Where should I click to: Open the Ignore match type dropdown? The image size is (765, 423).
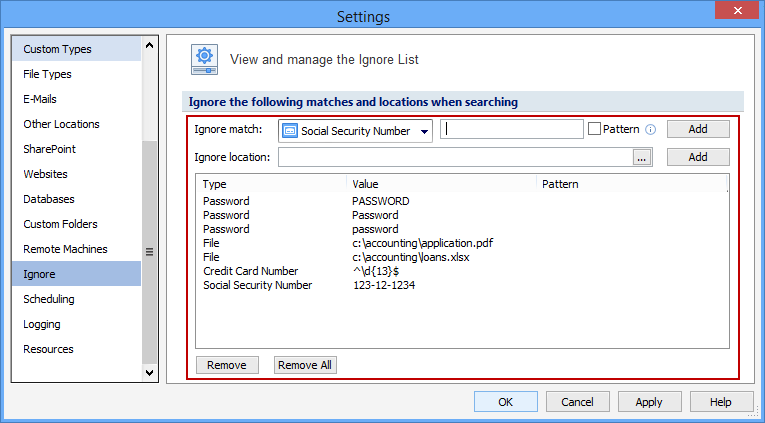[x=424, y=131]
